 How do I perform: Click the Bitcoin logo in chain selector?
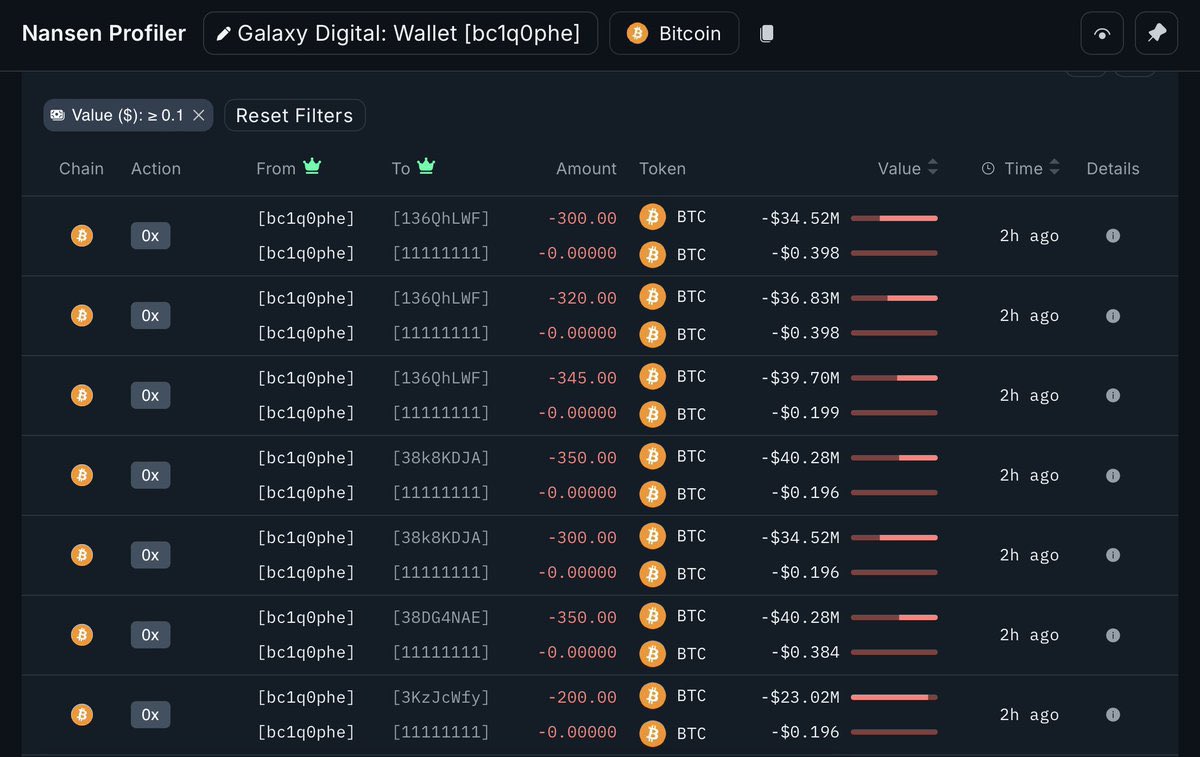[637, 33]
